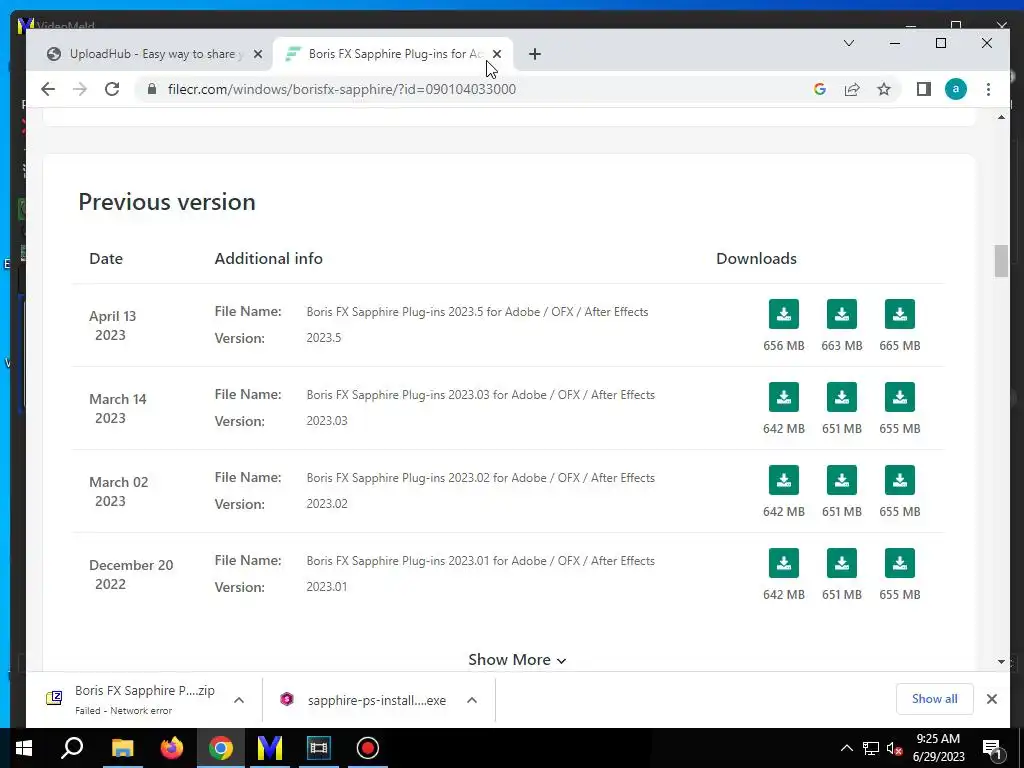Open the VideoMeld taskbar icon
This screenshot has height=768, width=1024.
[269, 748]
